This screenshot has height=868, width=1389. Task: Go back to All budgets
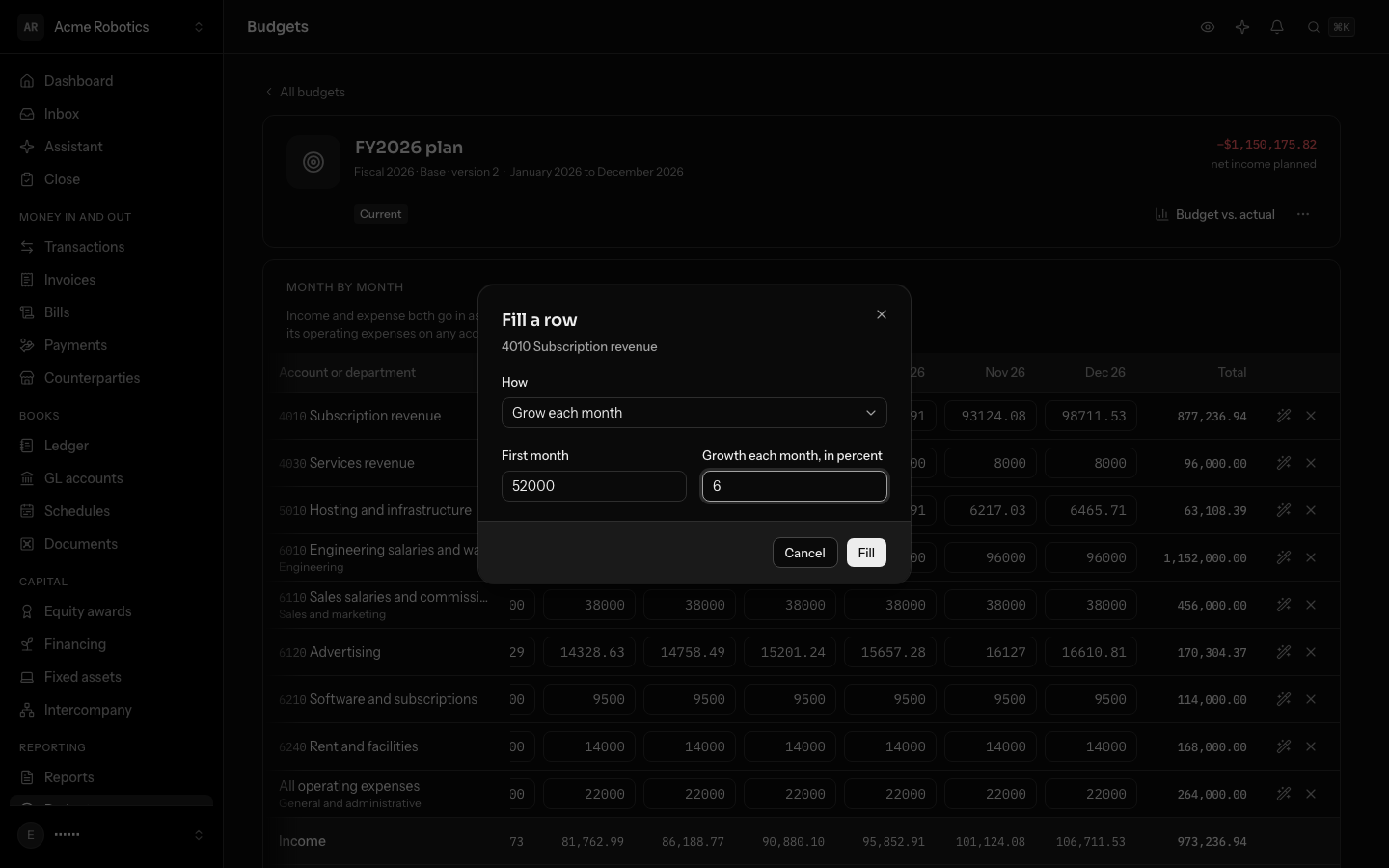click(x=305, y=92)
